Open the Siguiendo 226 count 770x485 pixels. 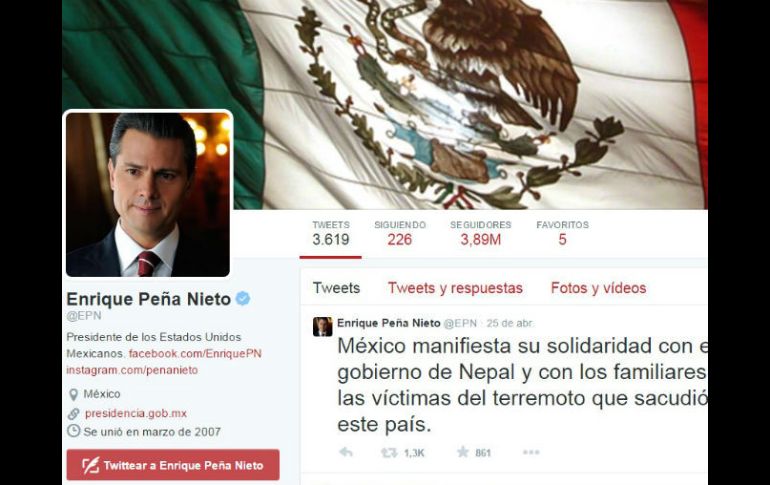point(400,233)
